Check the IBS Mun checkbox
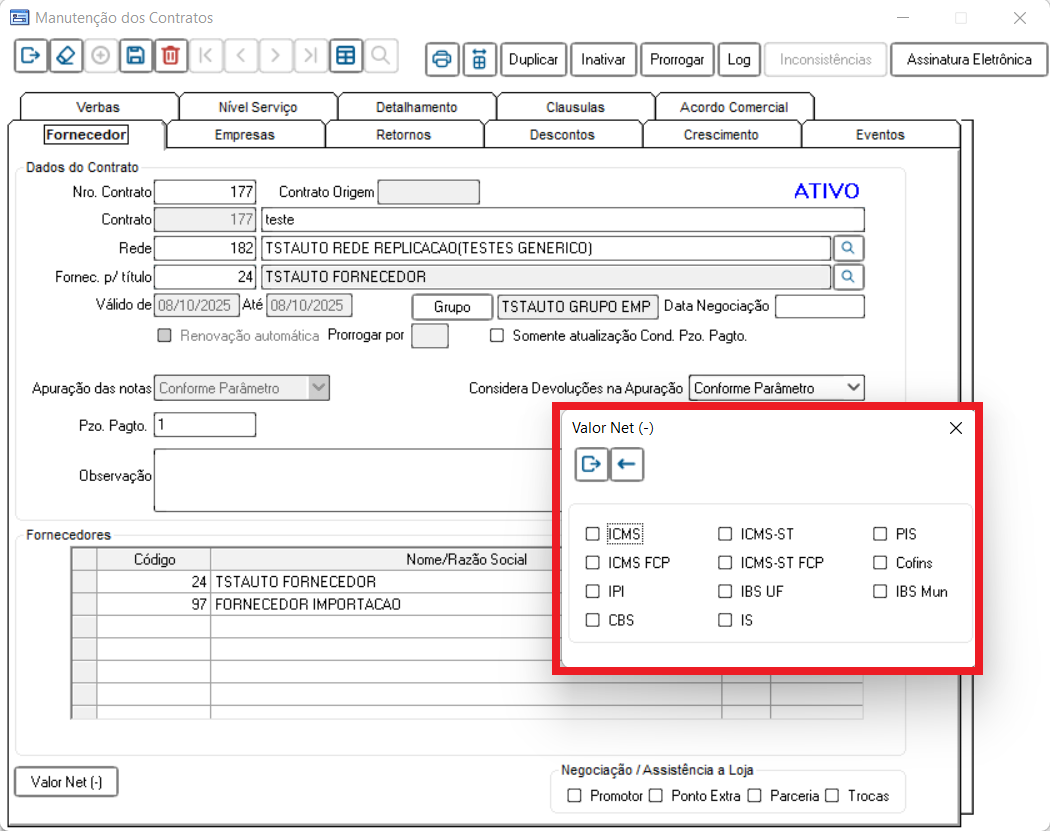The image size is (1050, 831). [880, 591]
